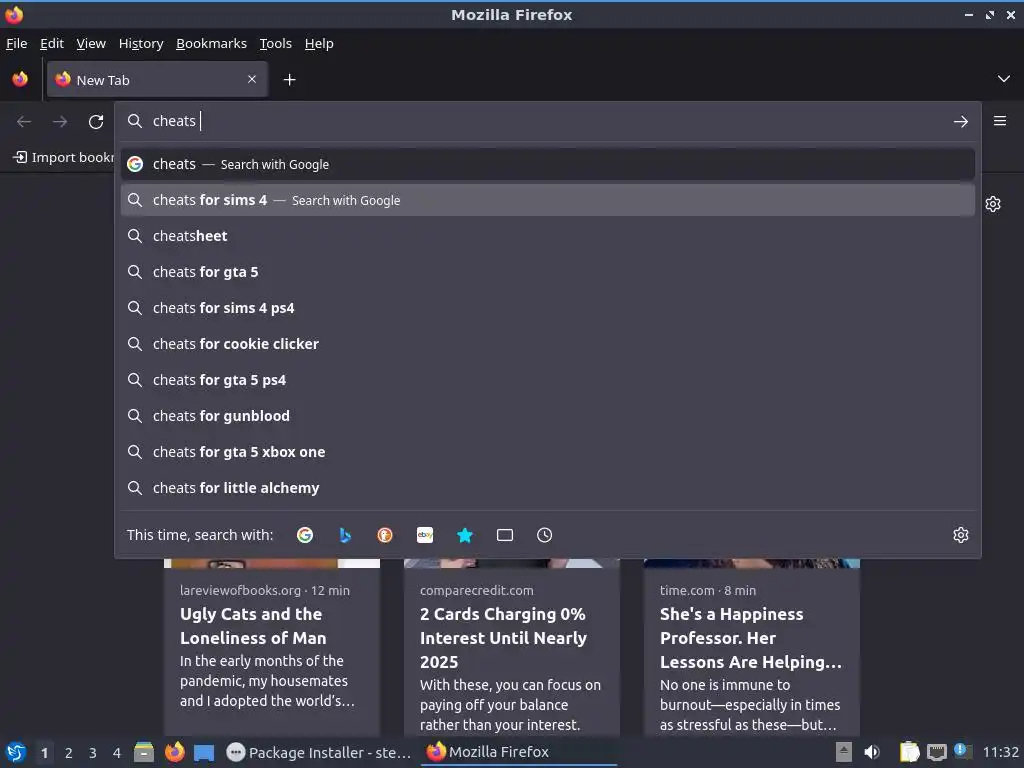This screenshot has height=768, width=1024.
Task: Search this time with DuckDuckGo icon
Action: pyautogui.click(x=385, y=536)
